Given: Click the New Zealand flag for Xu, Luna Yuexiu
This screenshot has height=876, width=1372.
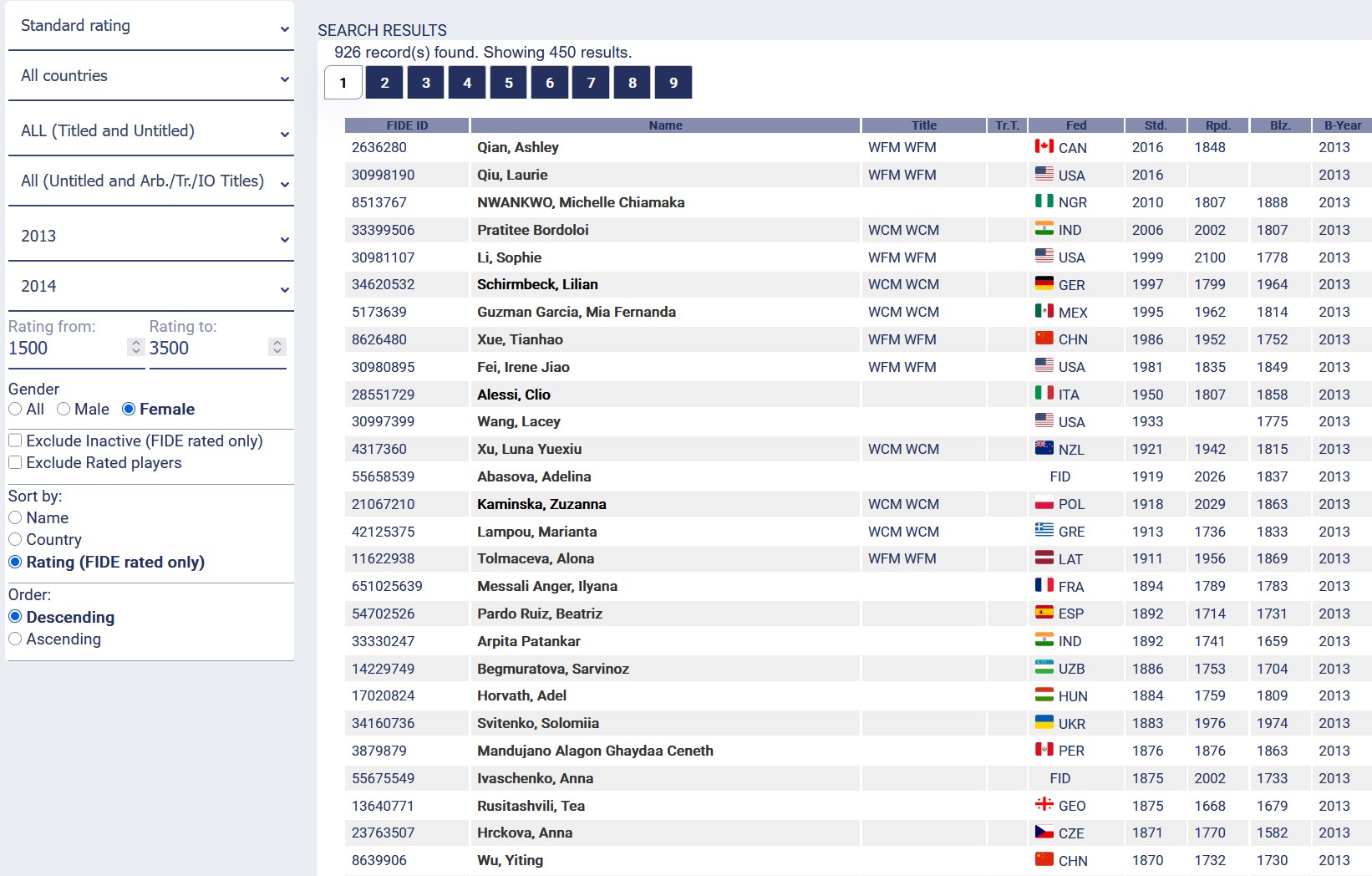Looking at the screenshot, I should (1044, 448).
